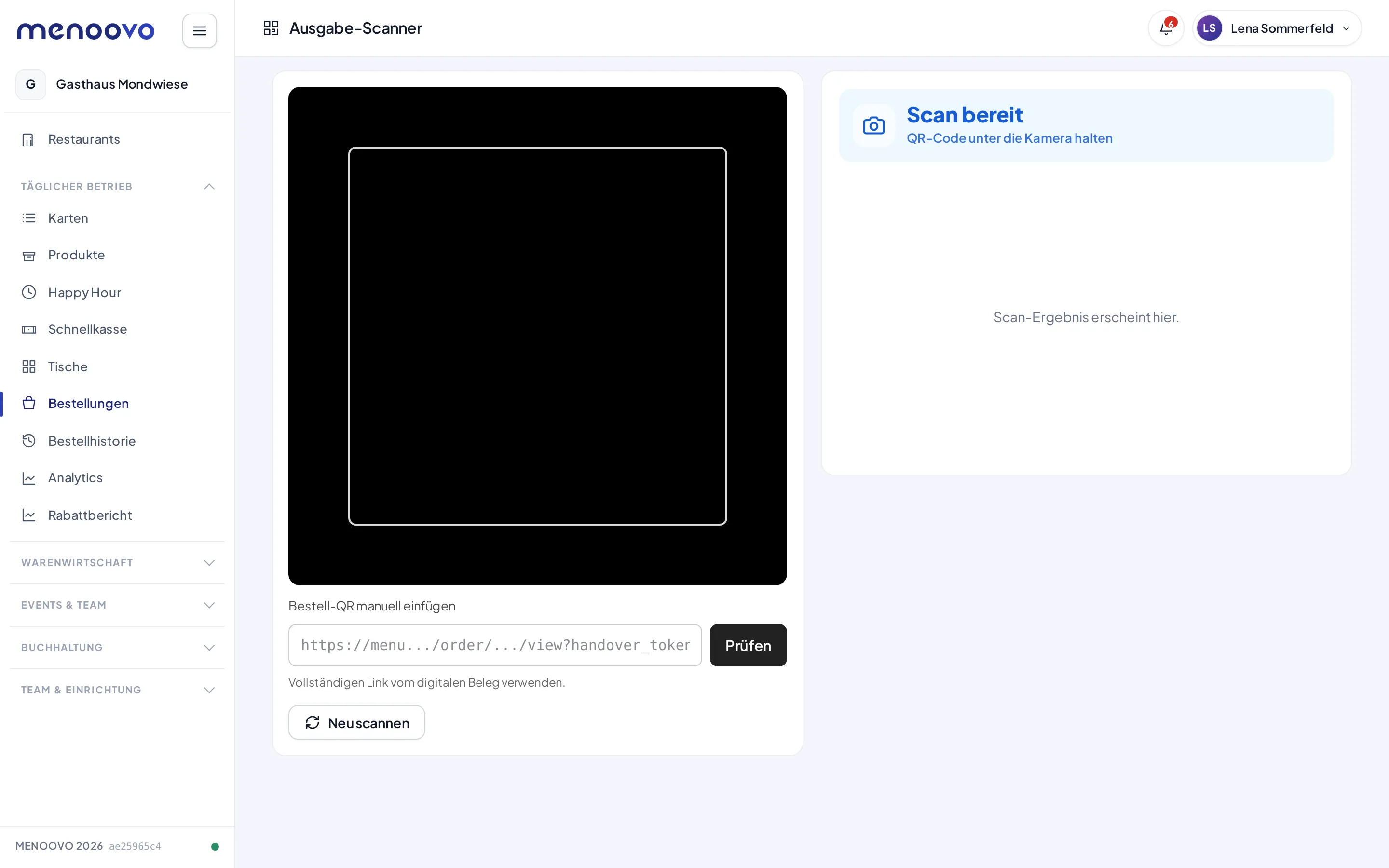
Task: Select the Gasthaus Mondwiese restaurant switcher
Action: (117, 85)
